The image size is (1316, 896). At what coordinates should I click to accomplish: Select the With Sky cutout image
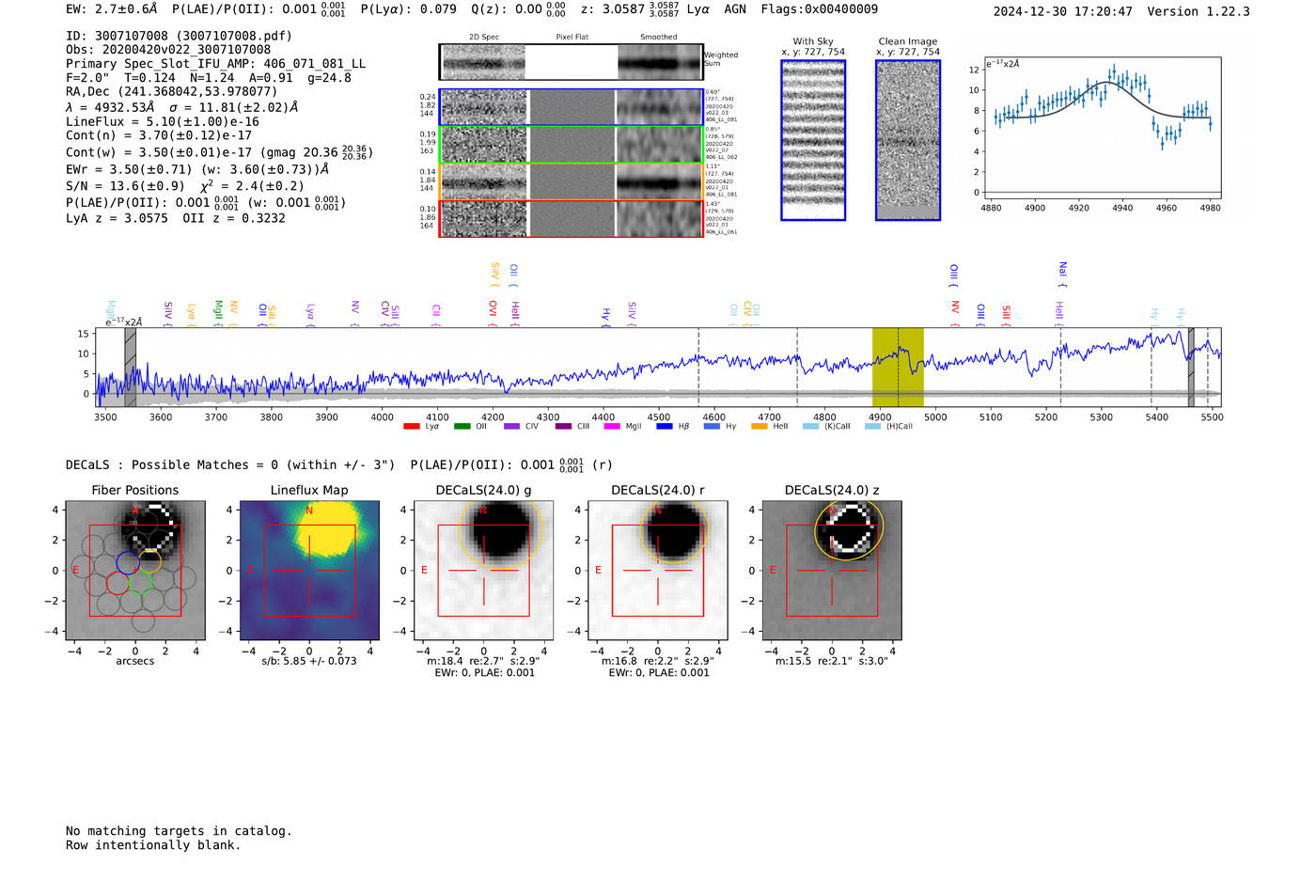pos(813,140)
